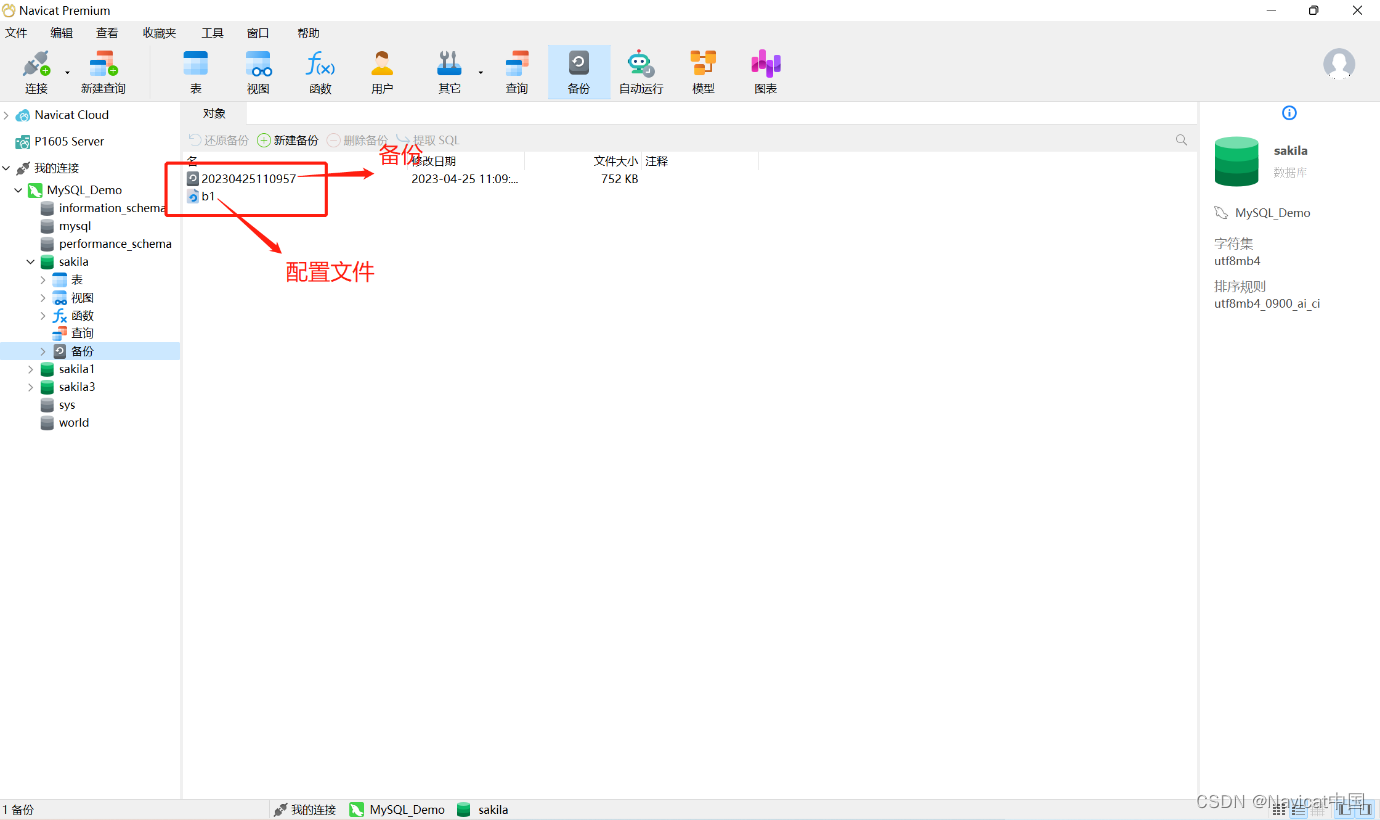1380x820 pixels.
Task: Toggle the left navigation pane
Action: pyautogui.click(x=1343, y=809)
